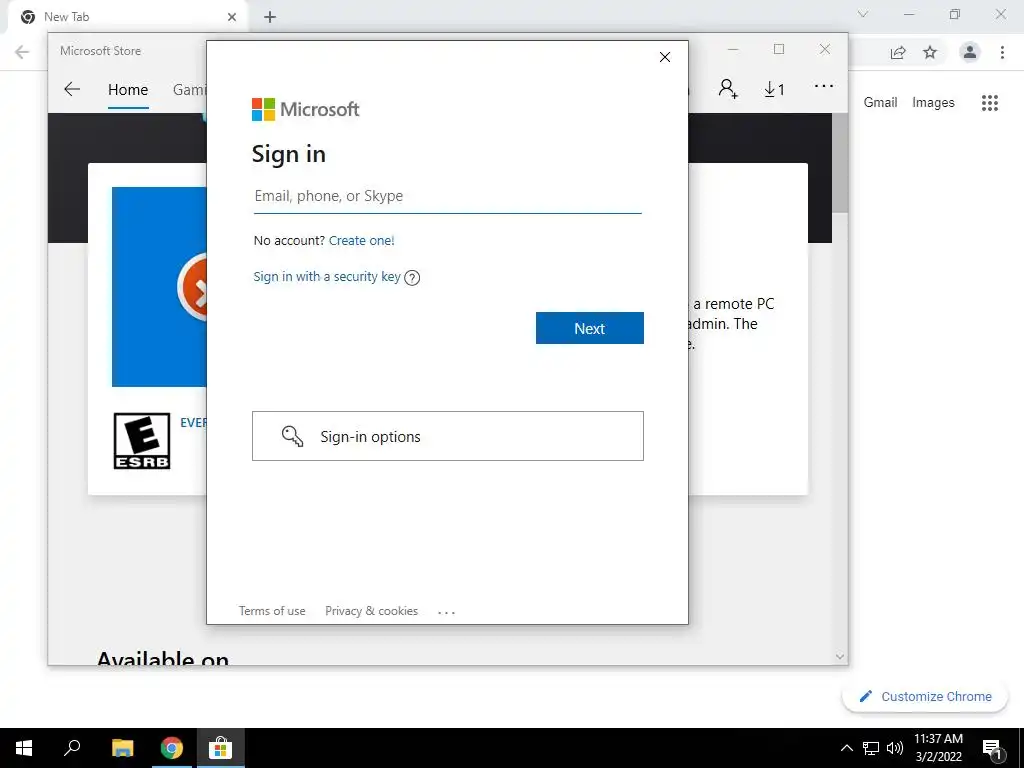This screenshot has width=1024, height=768.
Task: Open taskbar search magnifier
Action: (x=72, y=748)
